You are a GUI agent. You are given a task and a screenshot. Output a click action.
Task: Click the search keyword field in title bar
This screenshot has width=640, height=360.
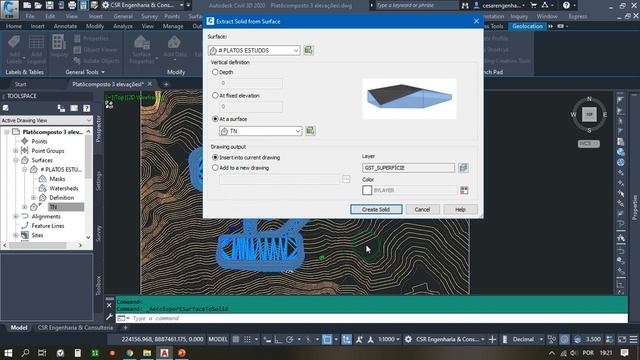(416, 5)
